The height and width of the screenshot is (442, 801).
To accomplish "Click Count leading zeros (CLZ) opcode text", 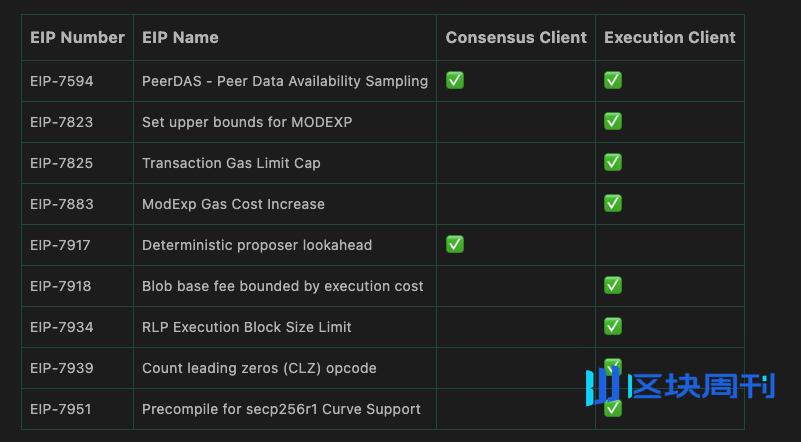I will (259, 368).
